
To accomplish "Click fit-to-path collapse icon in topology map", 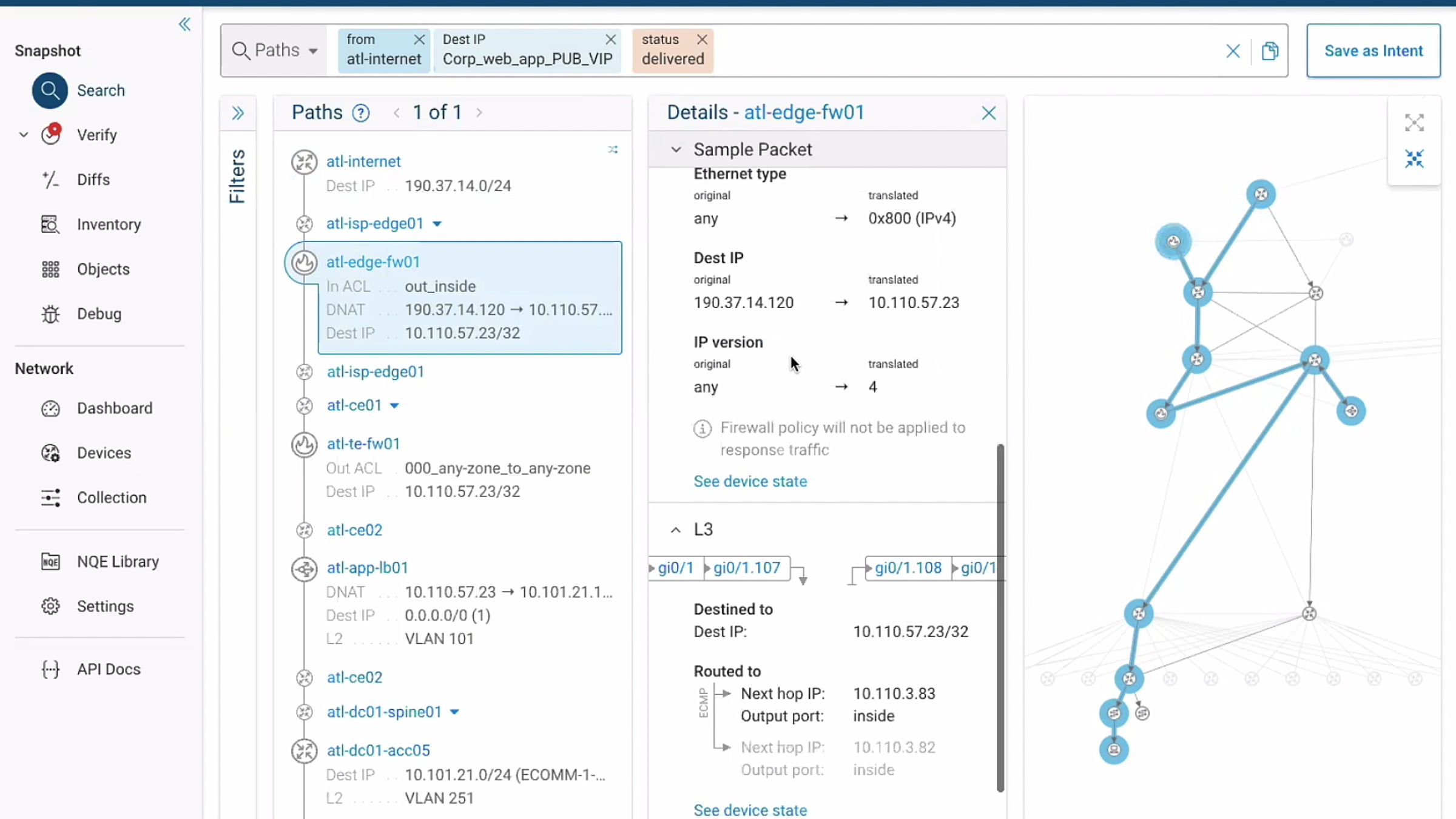I will 1414,159.
